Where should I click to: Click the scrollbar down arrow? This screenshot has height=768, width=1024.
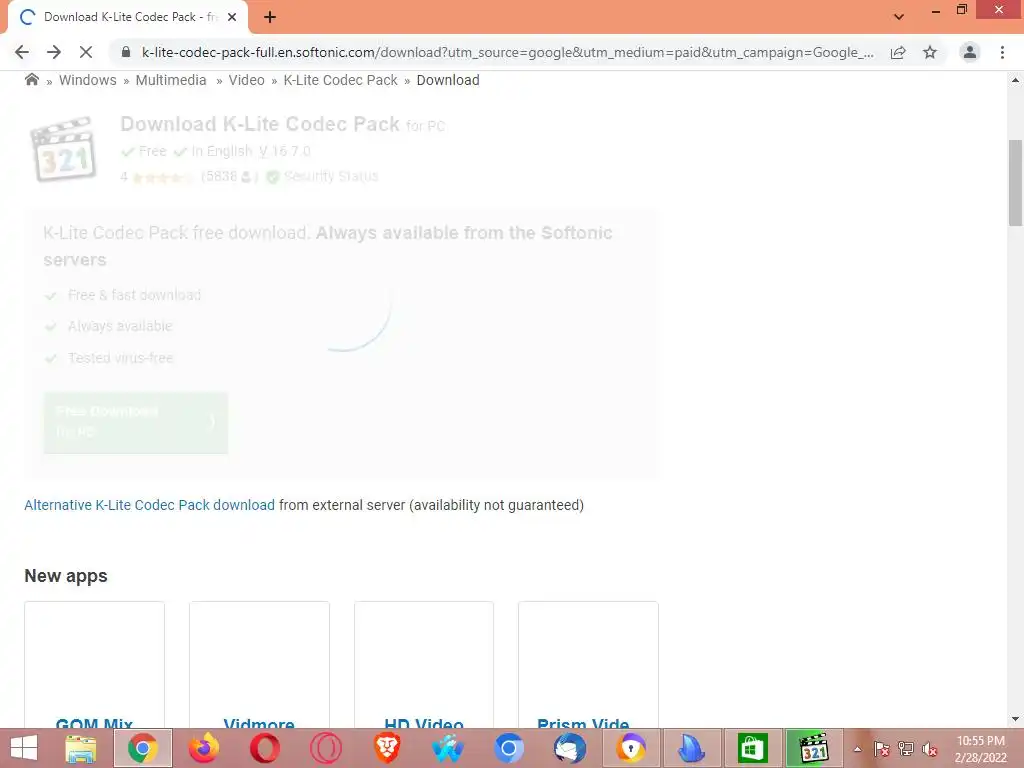[1015, 719]
